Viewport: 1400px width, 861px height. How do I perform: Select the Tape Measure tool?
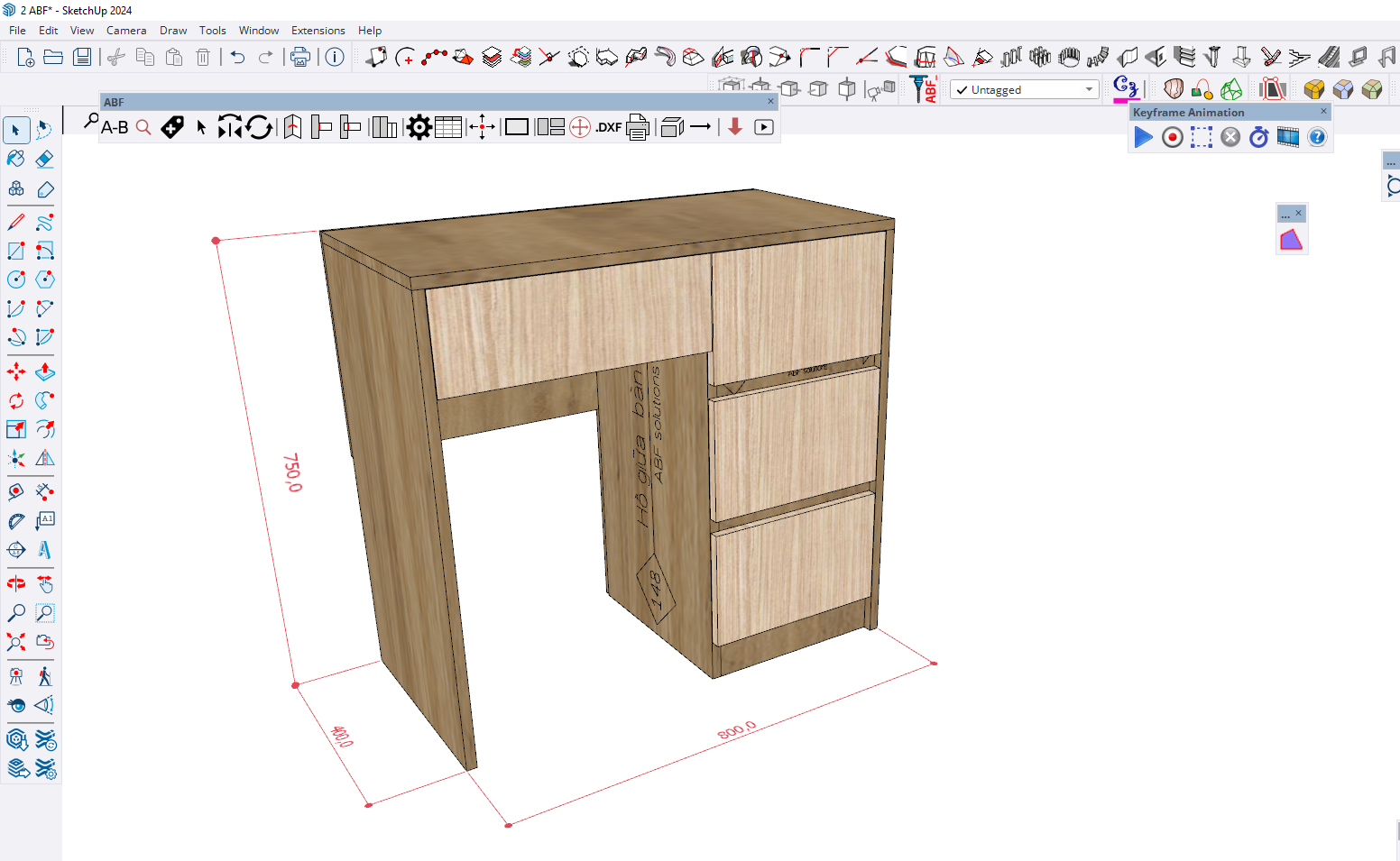click(16, 491)
